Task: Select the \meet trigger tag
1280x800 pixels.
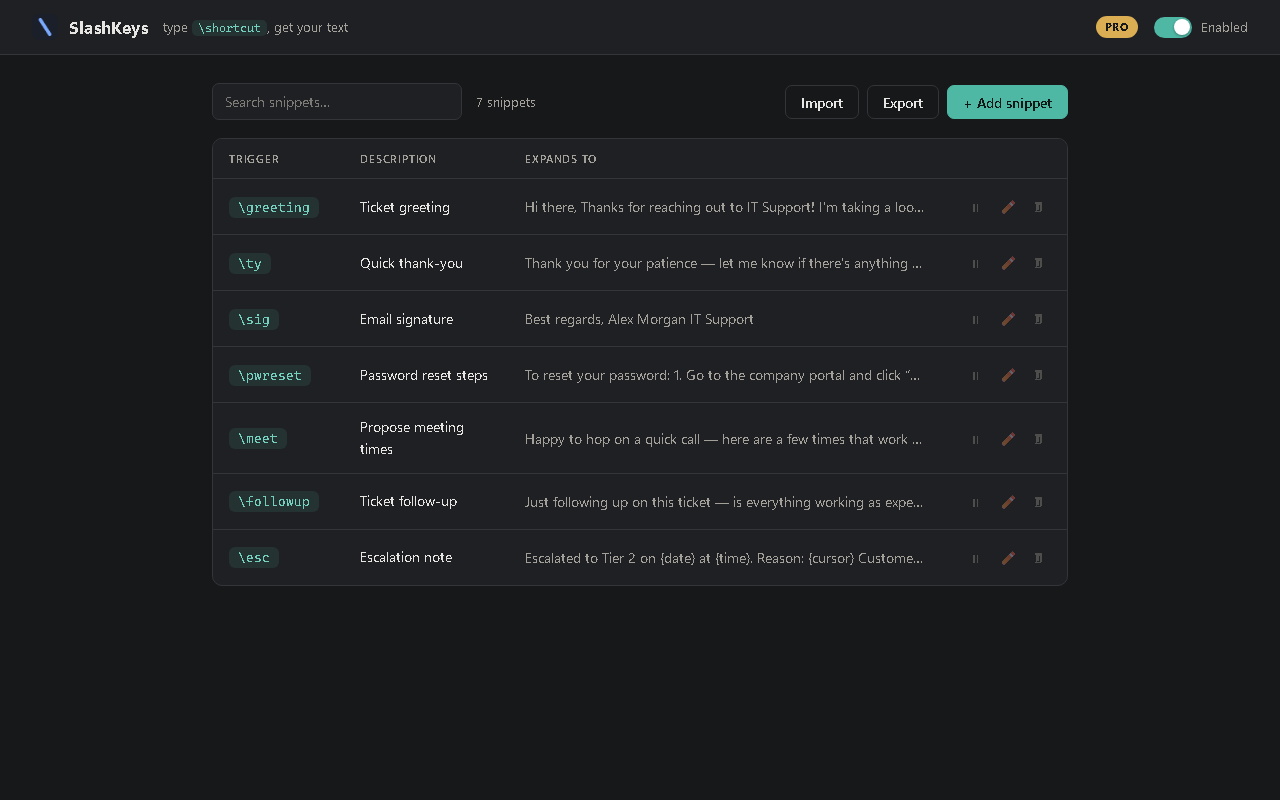Action: pos(258,438)
